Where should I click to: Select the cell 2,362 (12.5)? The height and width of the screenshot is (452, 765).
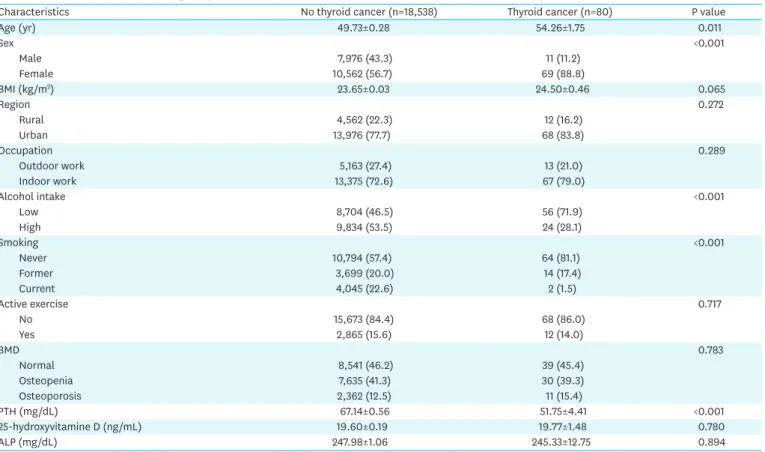364,396
